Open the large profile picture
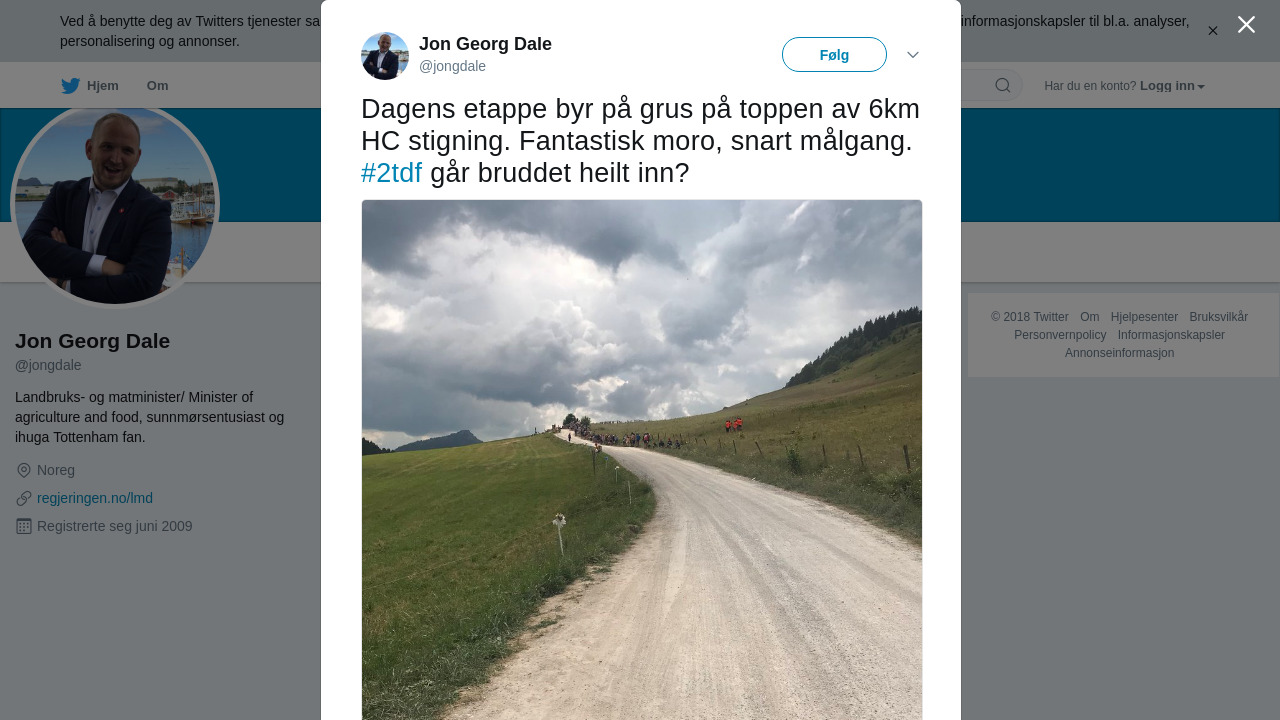 (x=115, y=203)
